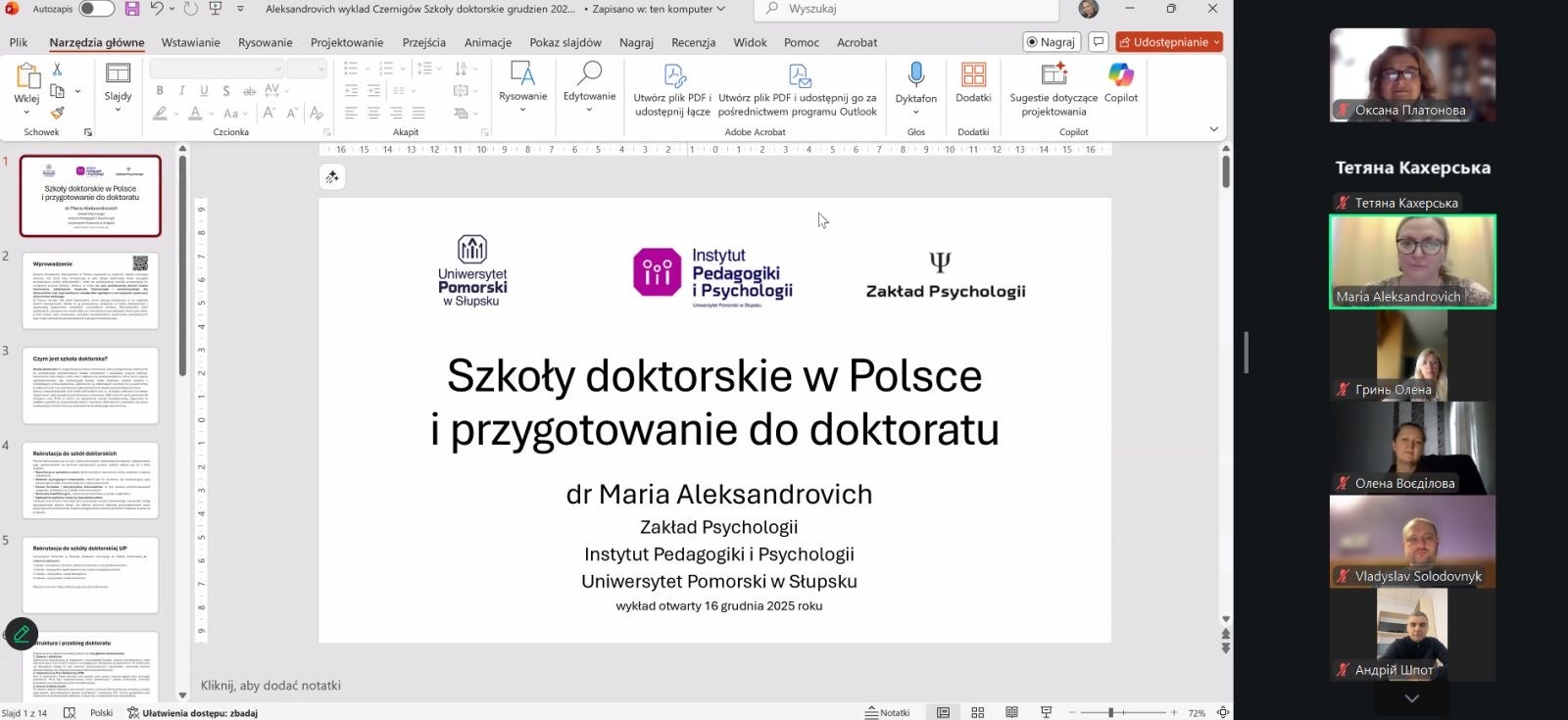Toggle the Autozapis switch
1568x720 pixels.
click(x=96, y=9)
